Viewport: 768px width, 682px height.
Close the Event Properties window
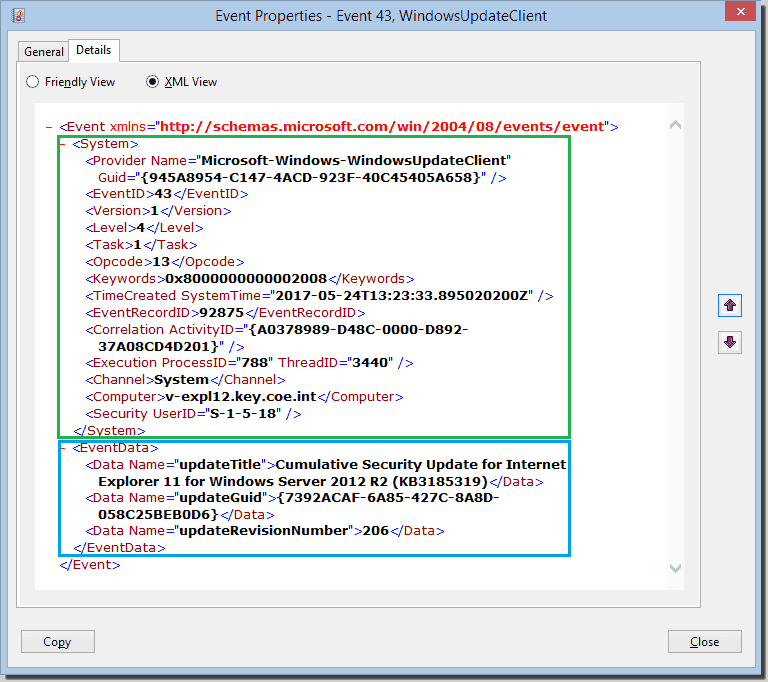pyautogui.click(x=741, y=11)
